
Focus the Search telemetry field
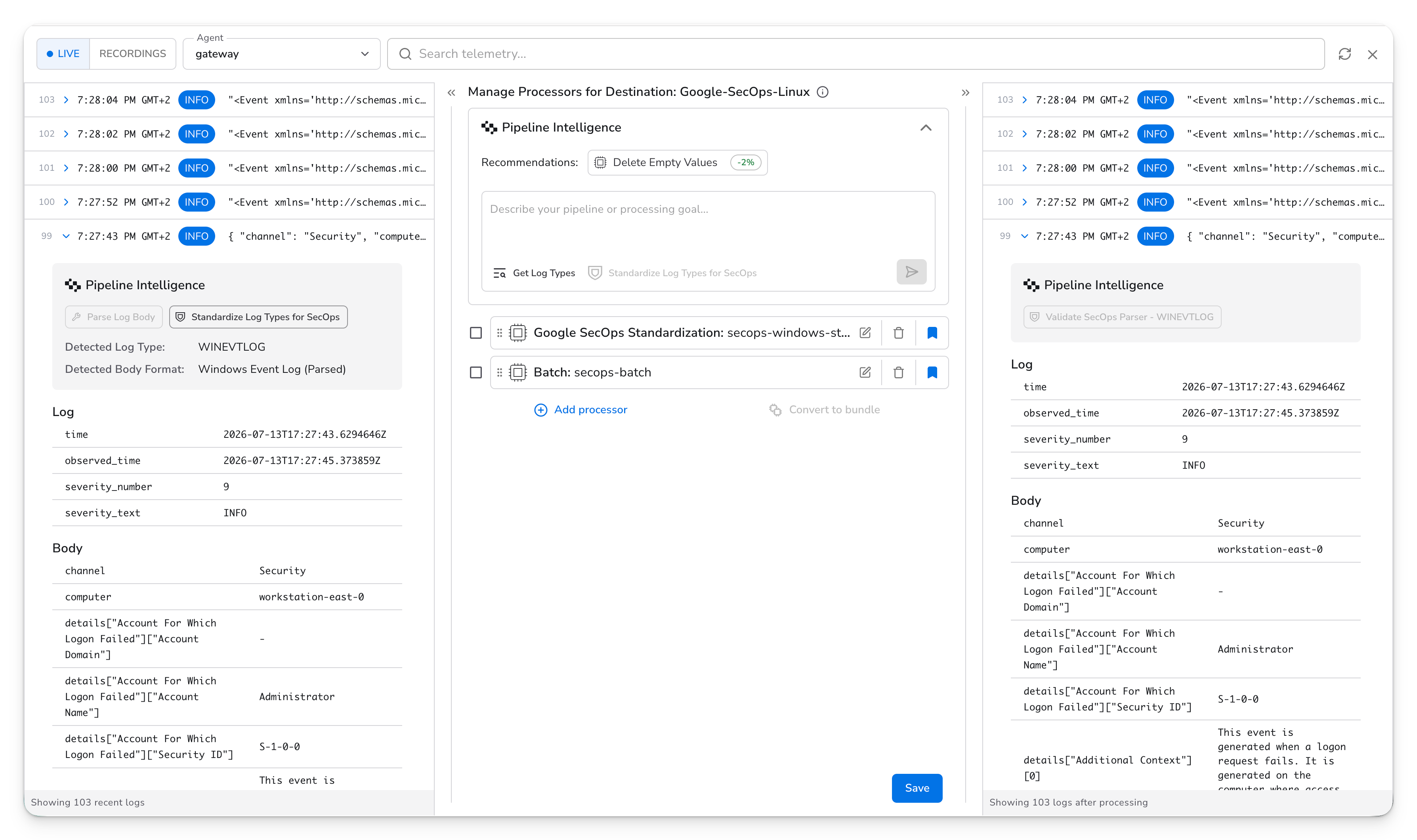856,54
